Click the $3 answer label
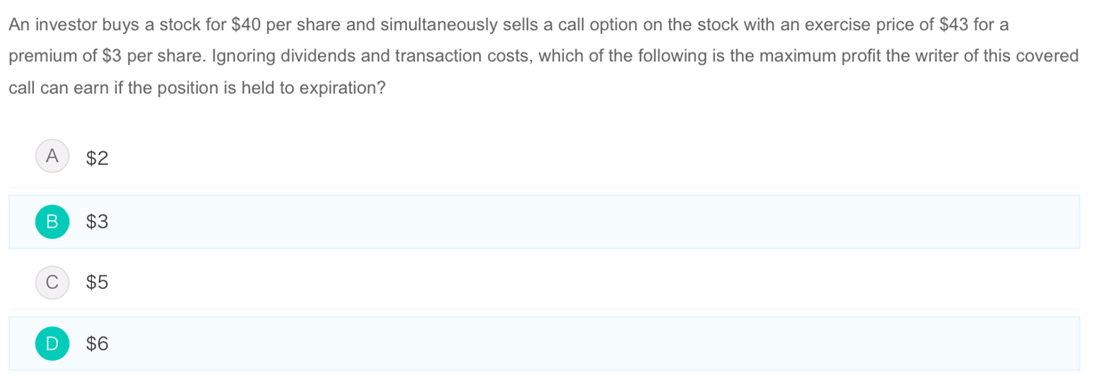The image size is (1100, 384). (97, 223)
